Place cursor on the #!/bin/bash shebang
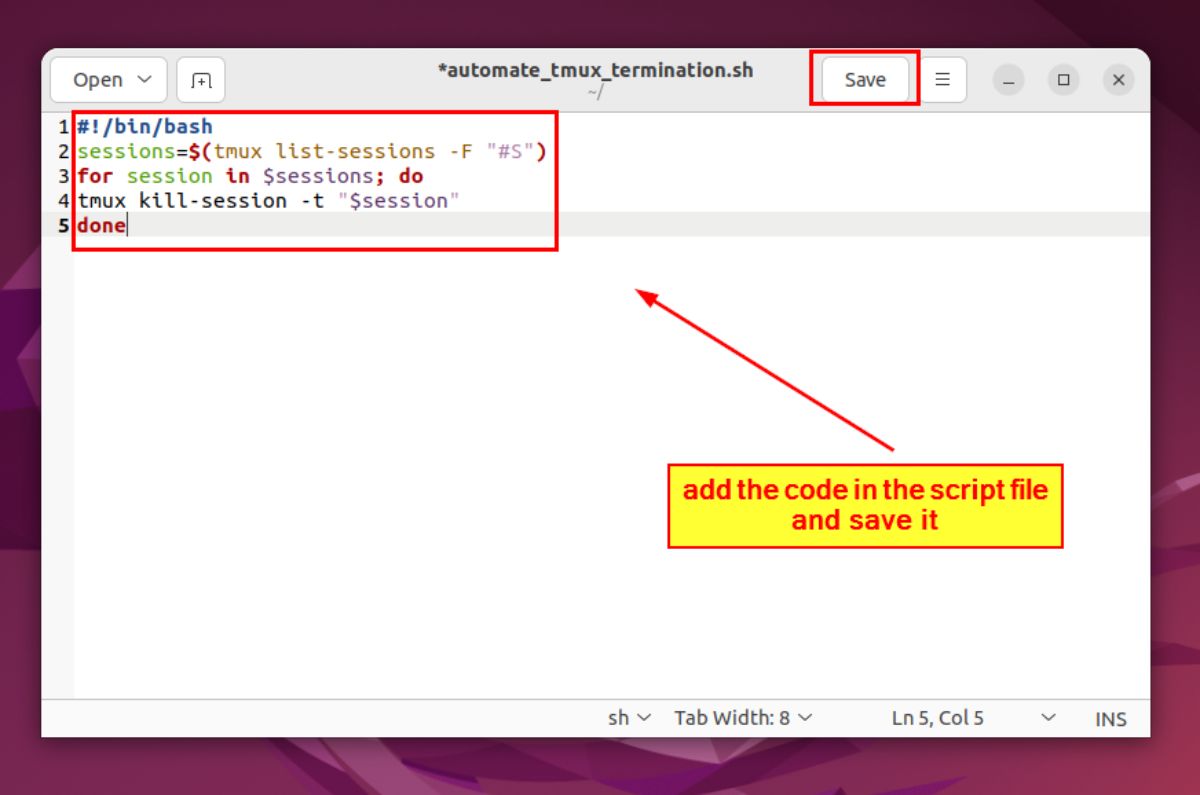Screen dimensions: 1200x795 (x=144, y=127)
